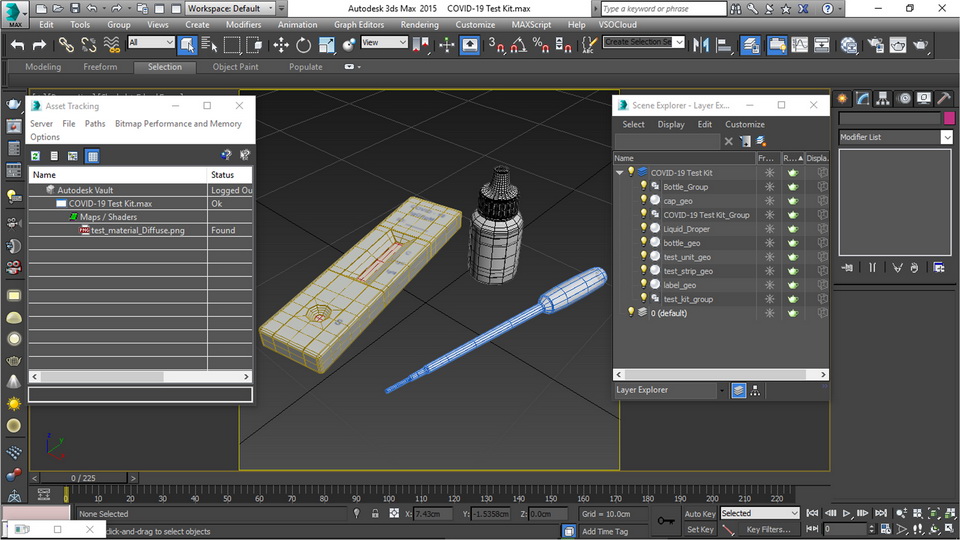Open the Modifier List dropdown

[x=946, y=137]
